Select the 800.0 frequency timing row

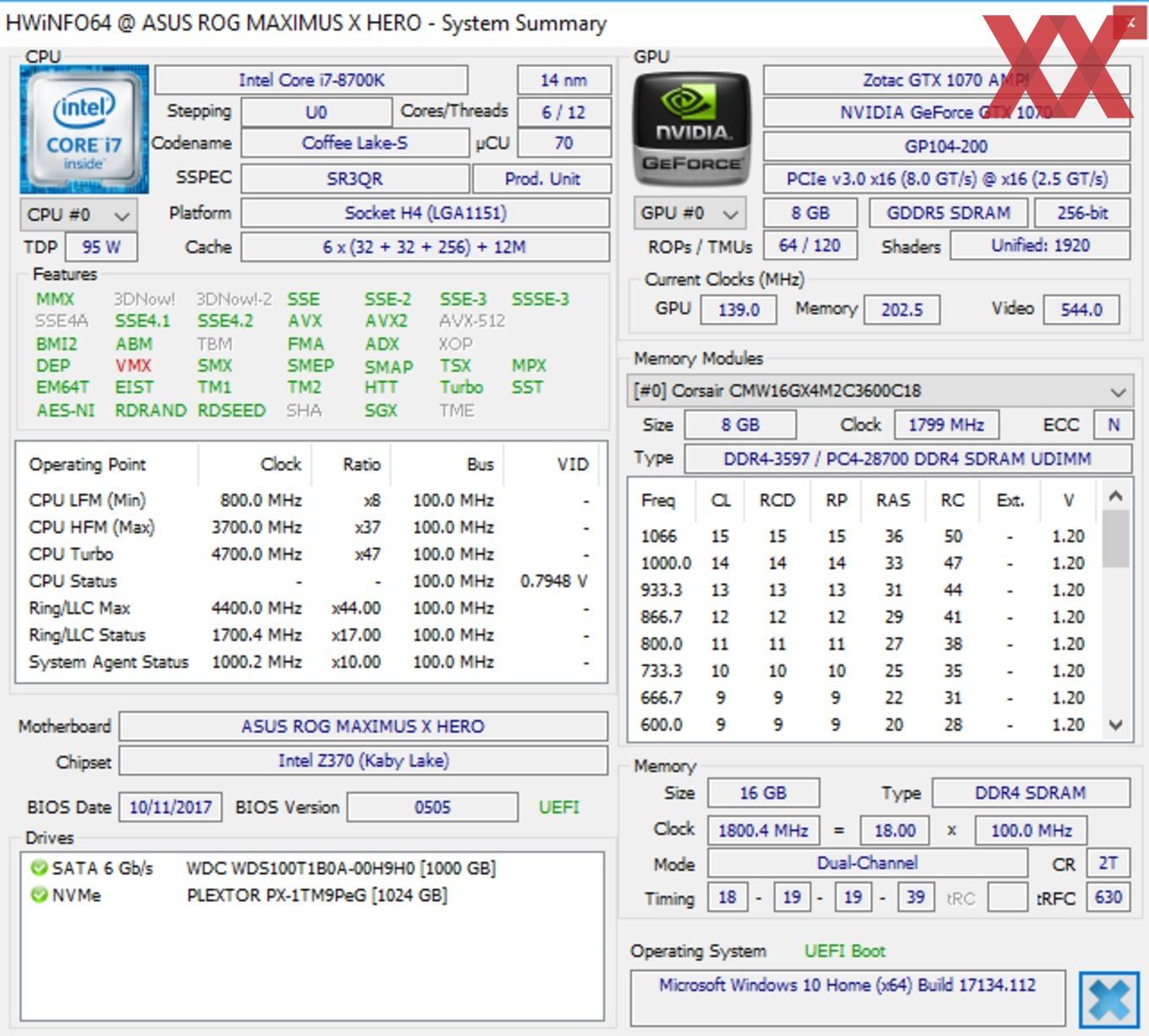pyautogui.click(x=865, y=644)
